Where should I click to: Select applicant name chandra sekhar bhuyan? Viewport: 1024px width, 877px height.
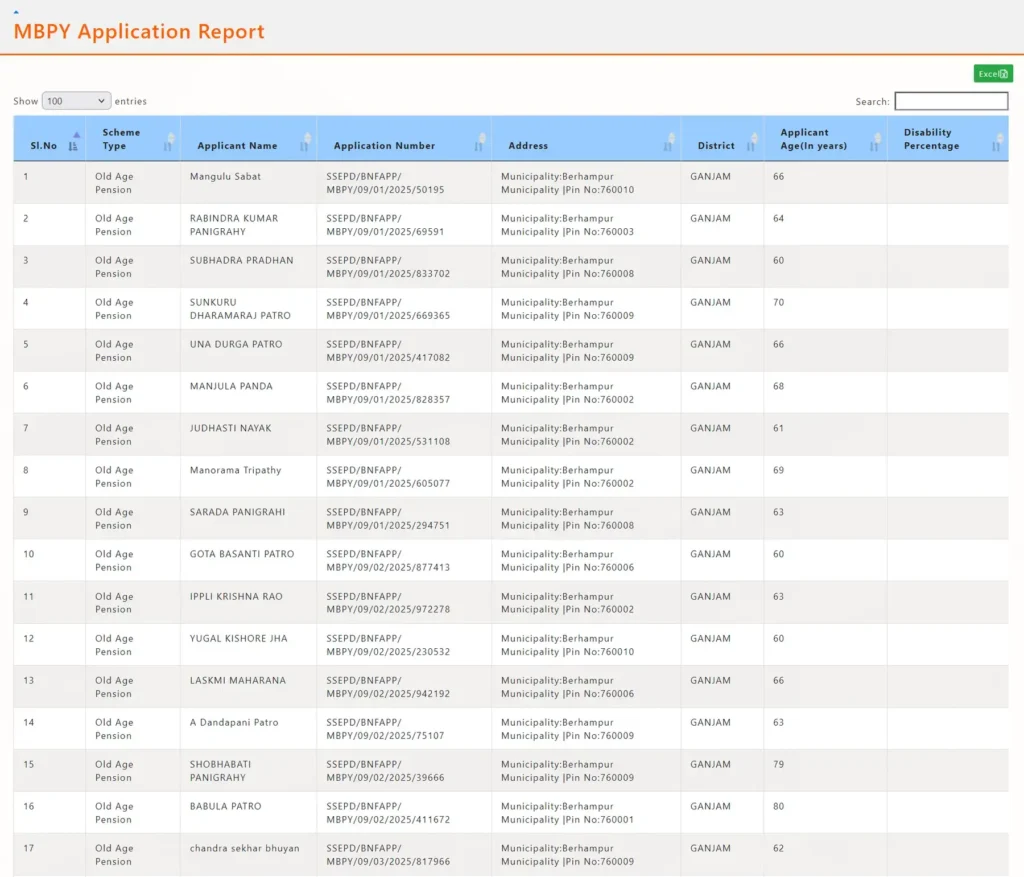[x=244, y=848]
